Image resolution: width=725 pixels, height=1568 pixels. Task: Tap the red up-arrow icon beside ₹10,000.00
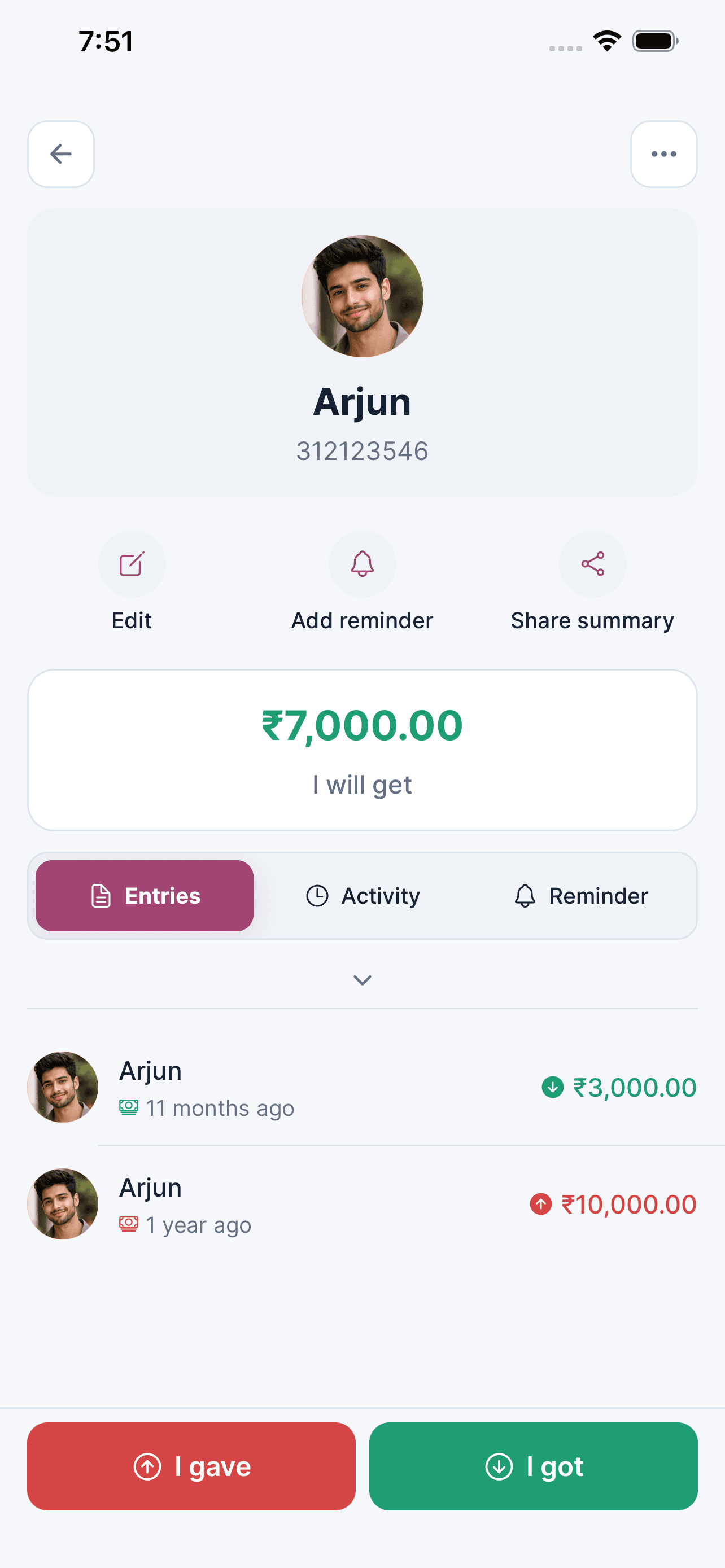coord(540,1204)
